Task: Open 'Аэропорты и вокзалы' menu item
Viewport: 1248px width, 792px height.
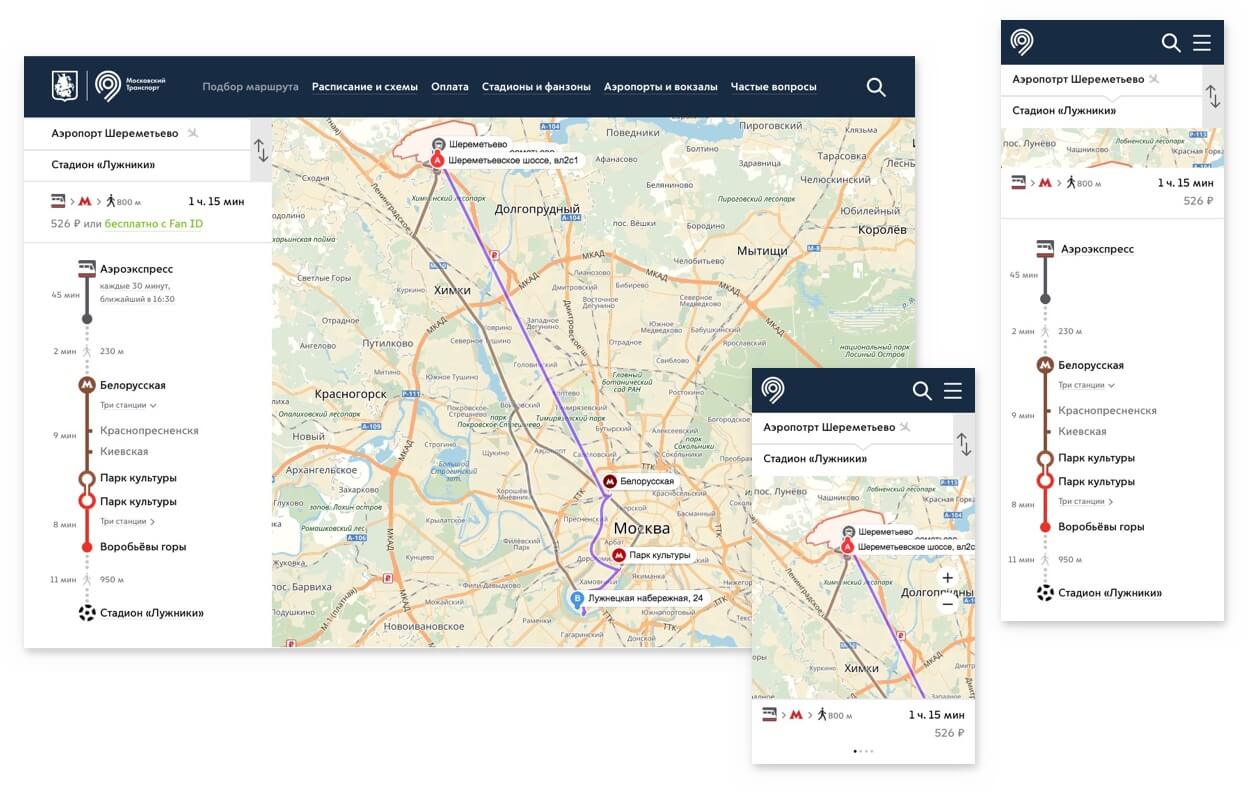Action: 660,87
